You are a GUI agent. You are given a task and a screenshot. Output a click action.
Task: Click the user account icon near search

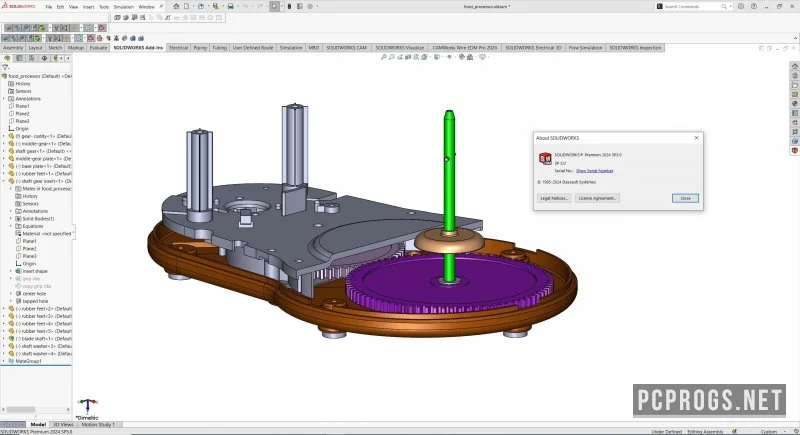tap(741, 6)
